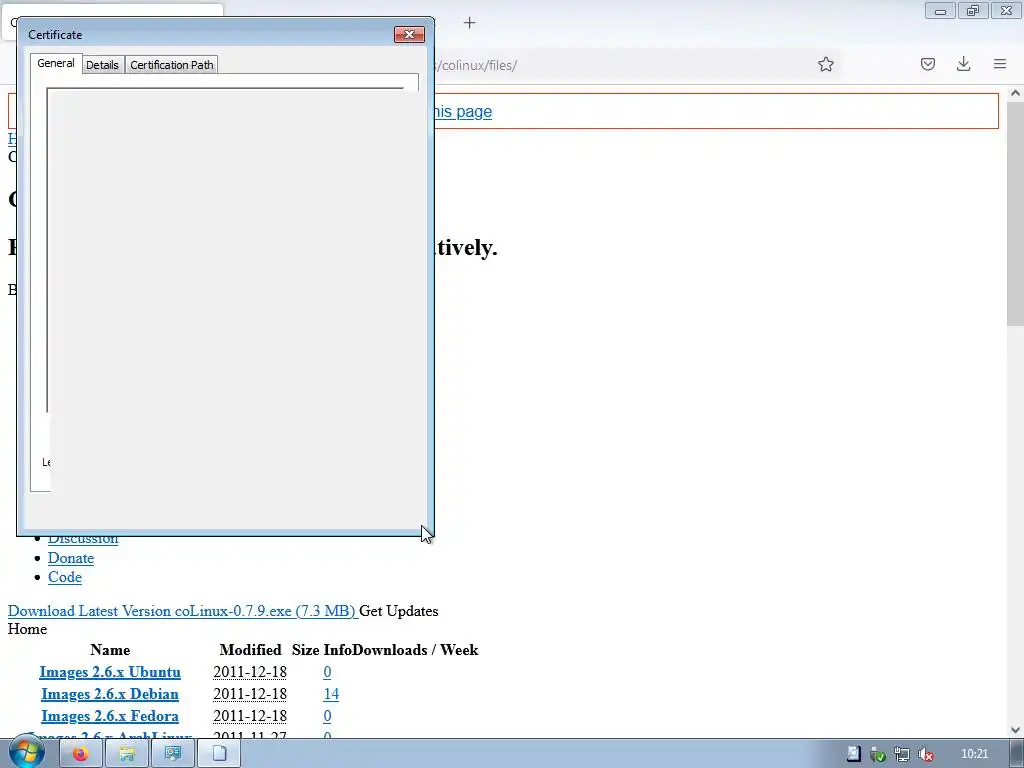This screenshot has height=768, width=1024.
Task: Click the 'Home' breadcrumb text above table
Action: (27, 629)
